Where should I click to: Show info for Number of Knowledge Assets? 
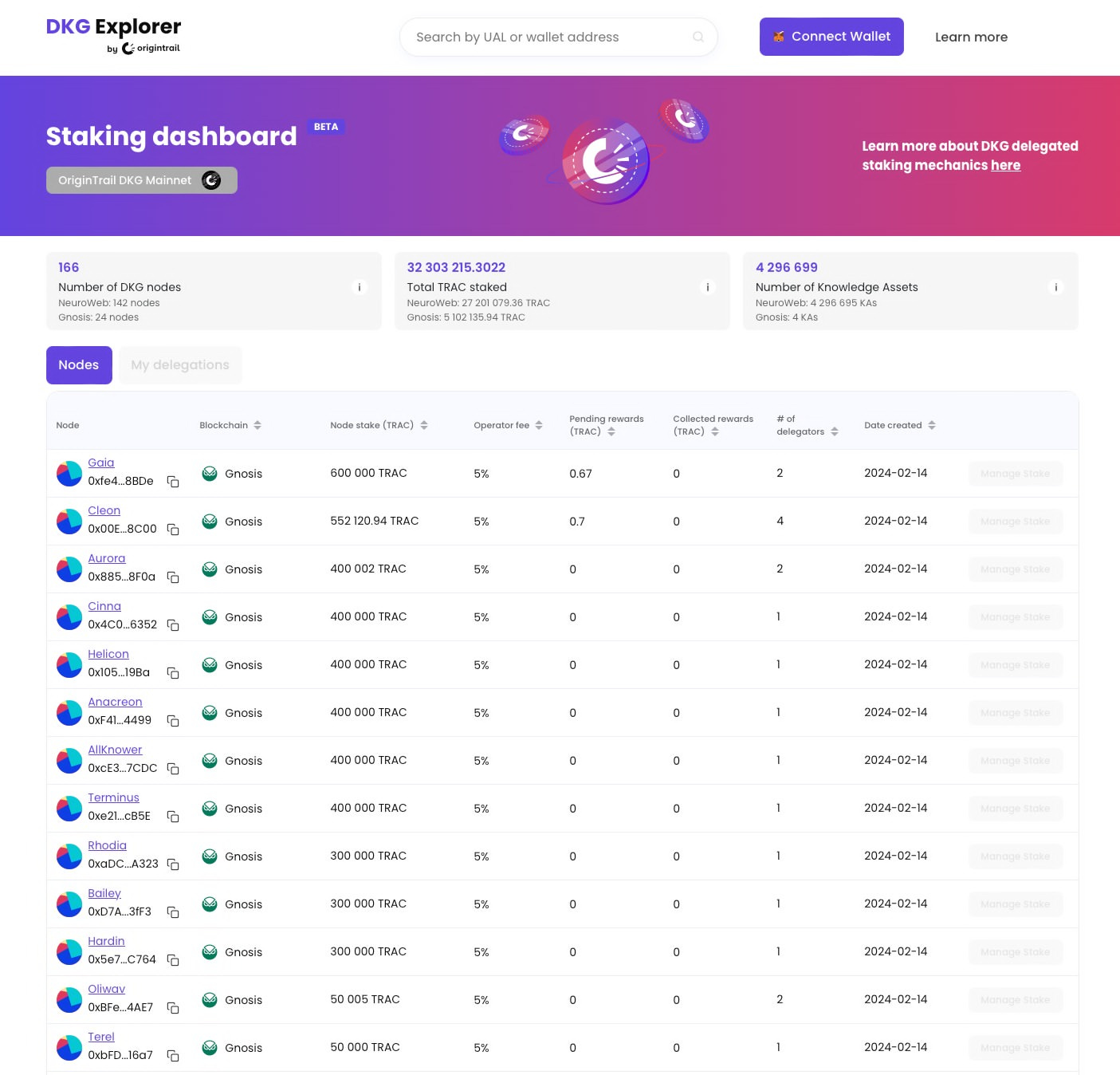click(1056, 287)
